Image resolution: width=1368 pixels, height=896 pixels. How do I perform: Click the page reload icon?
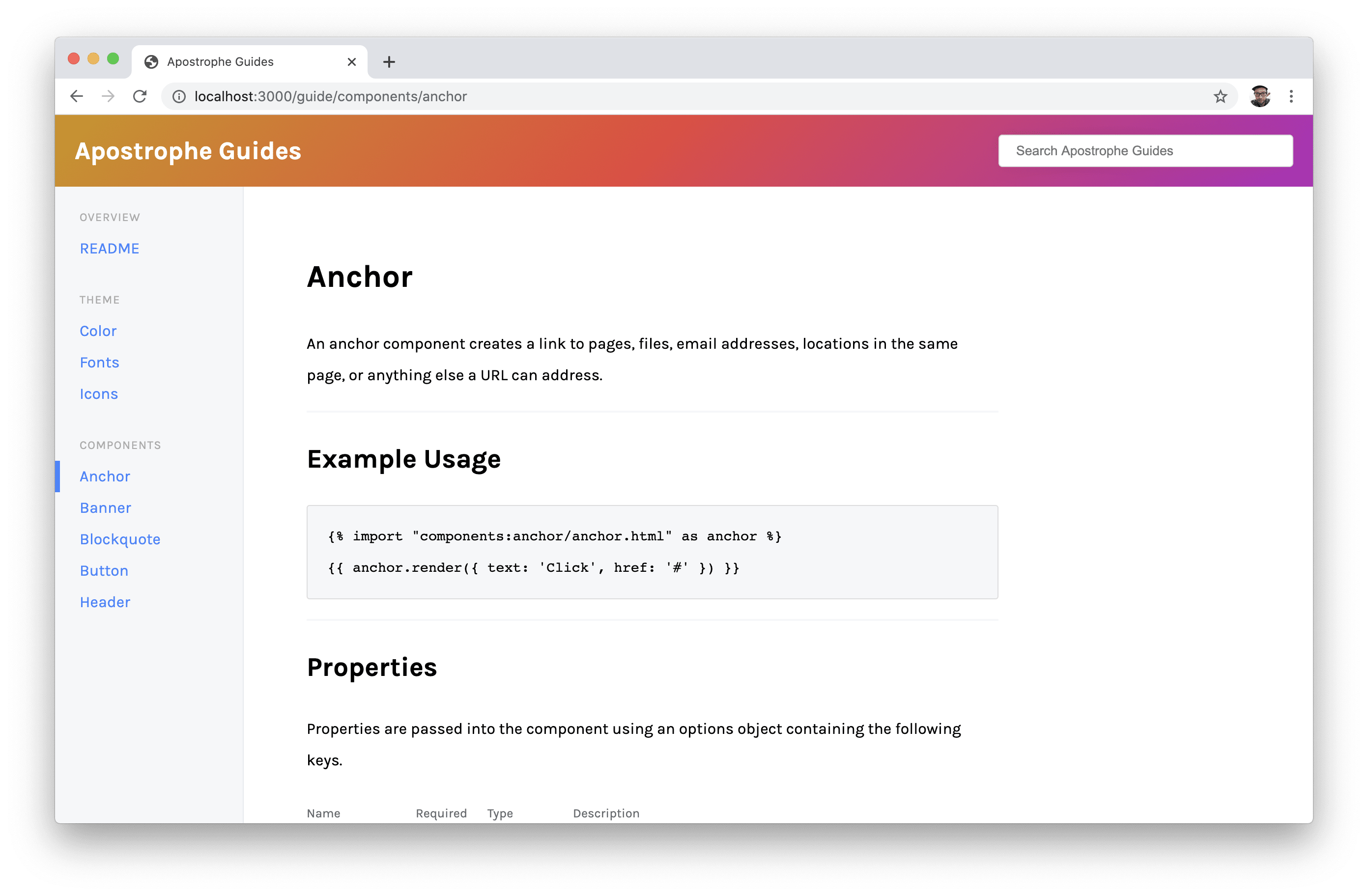click(x=141, y=96)
